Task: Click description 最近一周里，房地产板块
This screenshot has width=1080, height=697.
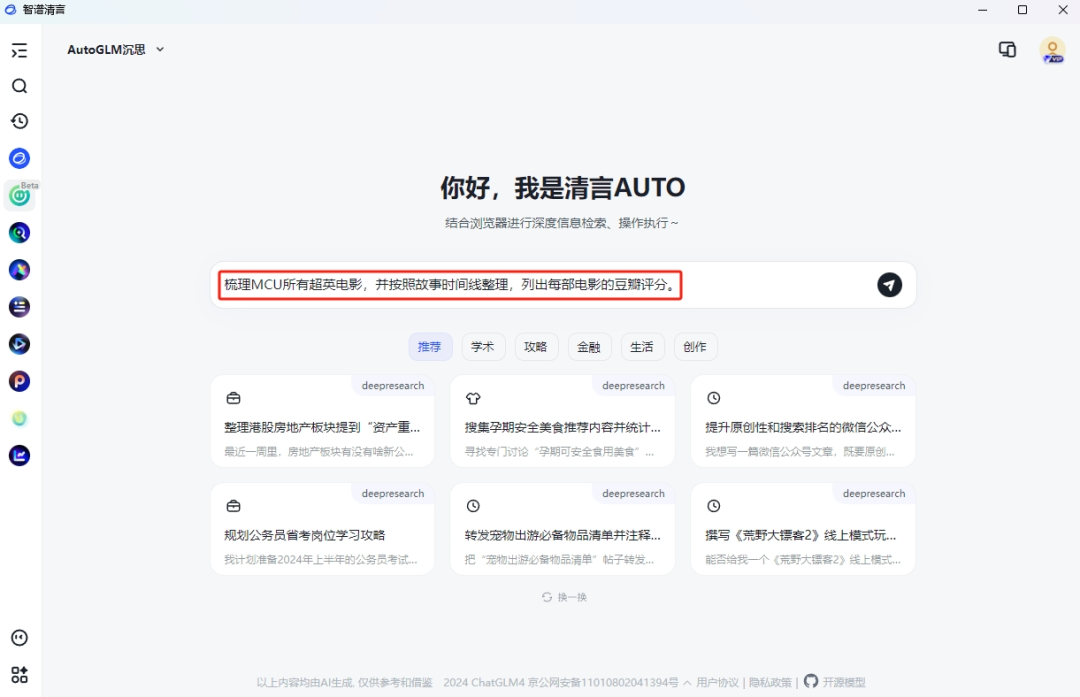Action: (x=319, y=452)
